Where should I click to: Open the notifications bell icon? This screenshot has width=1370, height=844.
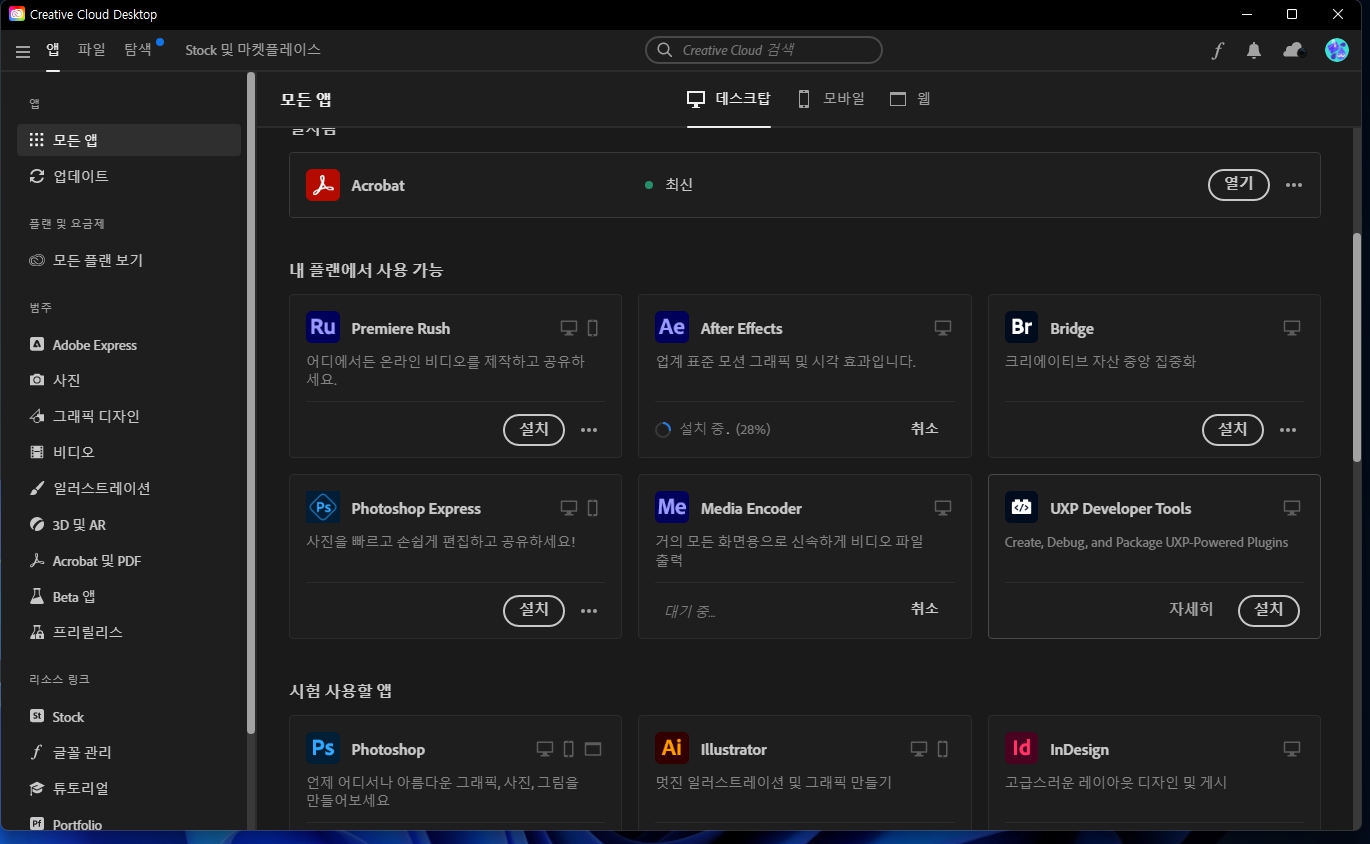tap(1254, 51)
